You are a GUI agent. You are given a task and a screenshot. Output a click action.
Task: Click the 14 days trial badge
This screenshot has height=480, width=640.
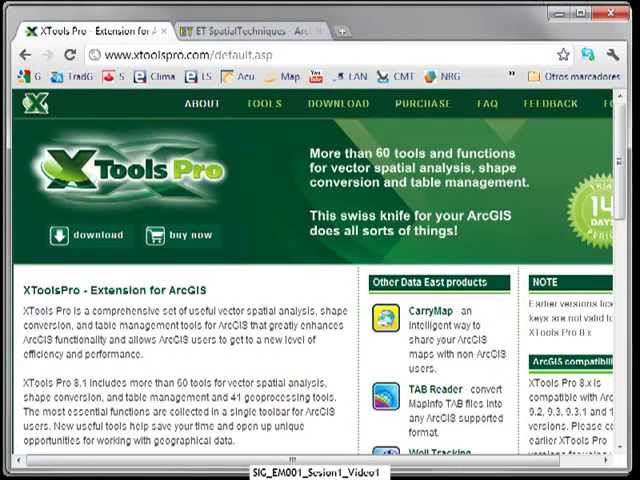(x=591, y=211)
